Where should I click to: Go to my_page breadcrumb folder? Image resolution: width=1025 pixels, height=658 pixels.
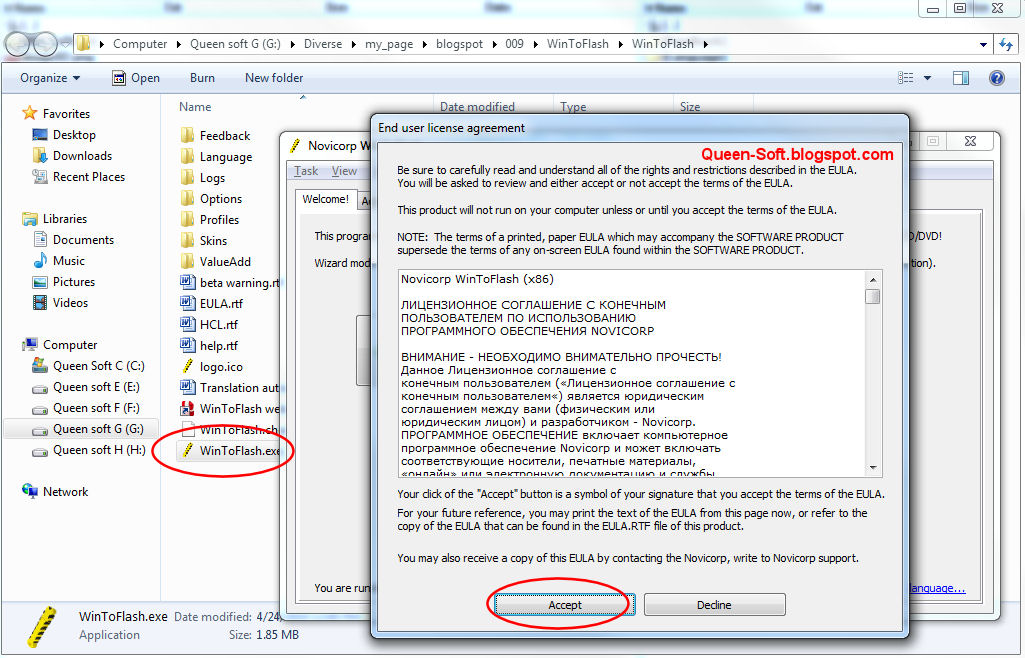[x=389, y=44]
